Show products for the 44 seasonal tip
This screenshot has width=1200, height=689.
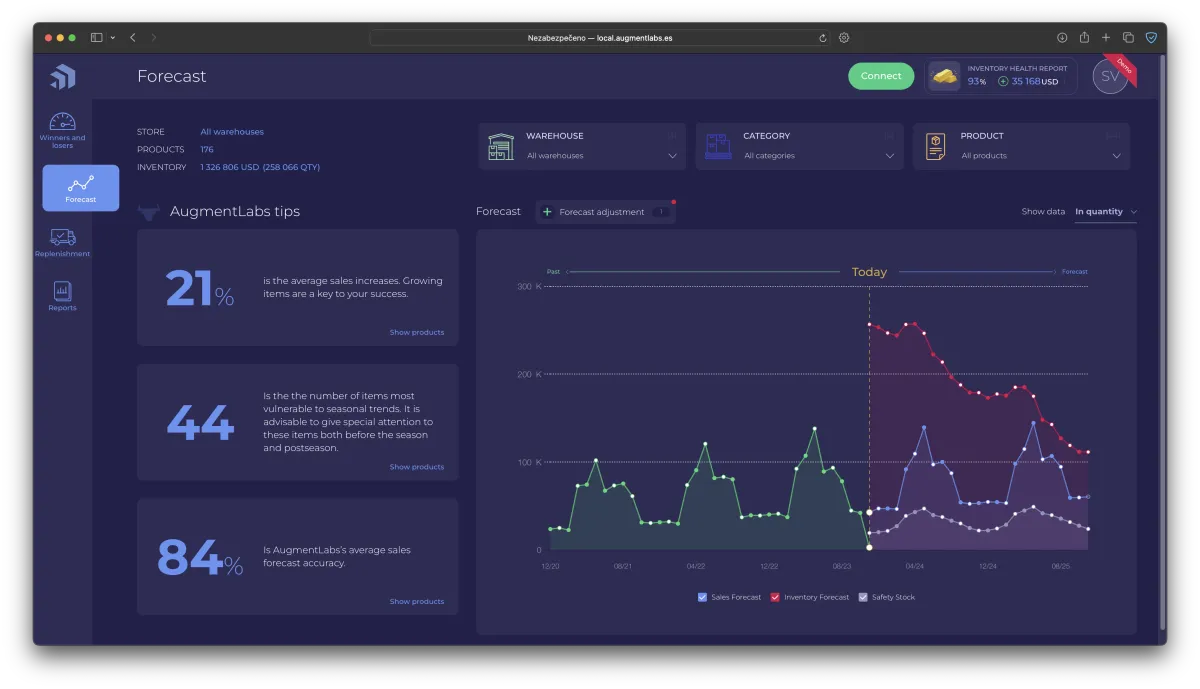click(x=417, y=467)
